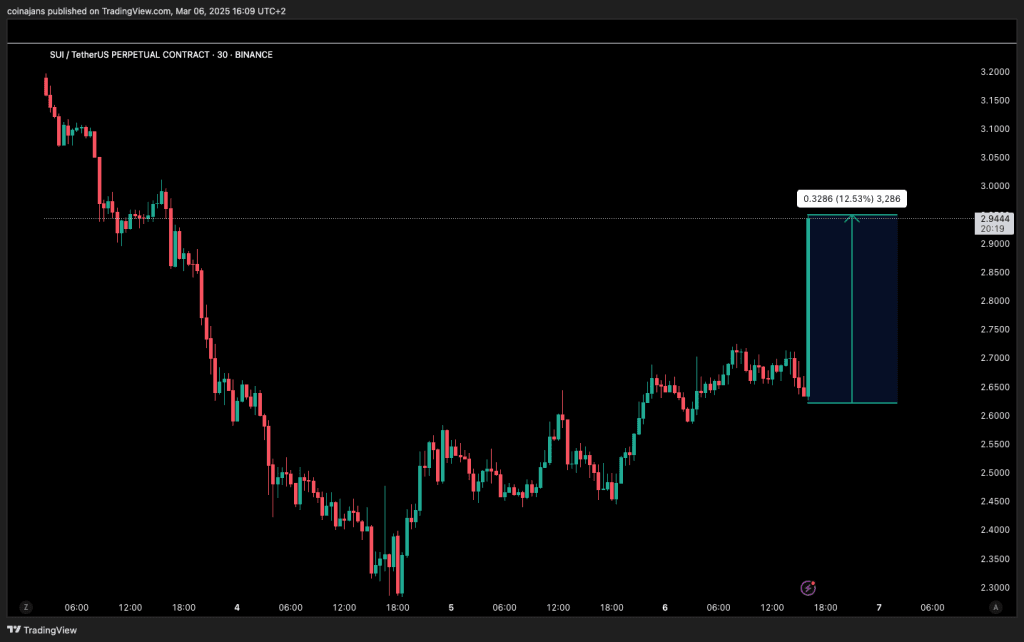The height and width of the screenshot is (642, 1024).
Task: Click the 0.3286 (12.53%) measurement label
Action: tap(852, 198)
